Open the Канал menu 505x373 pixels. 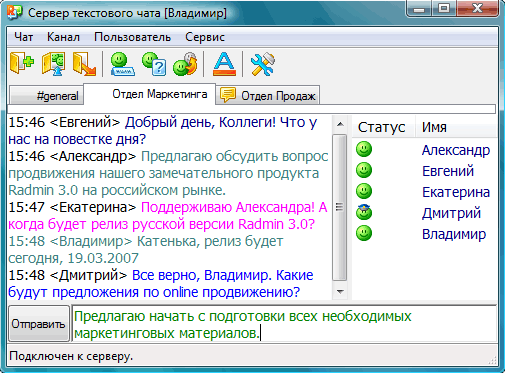click(x=63, y=37)
